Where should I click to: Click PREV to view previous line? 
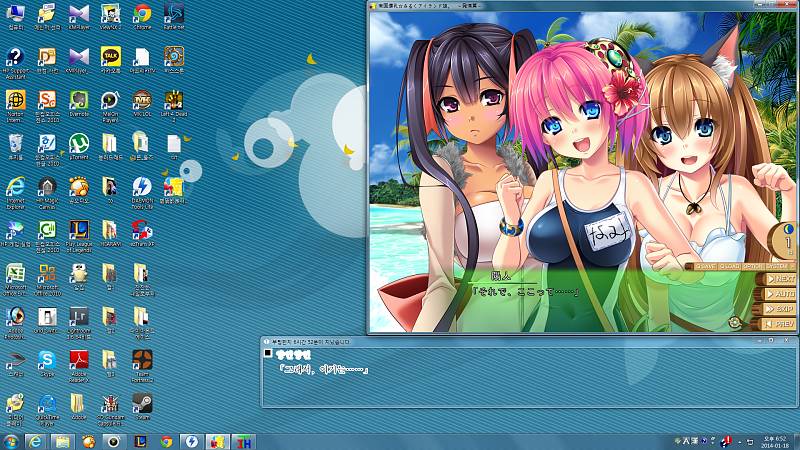780,324
